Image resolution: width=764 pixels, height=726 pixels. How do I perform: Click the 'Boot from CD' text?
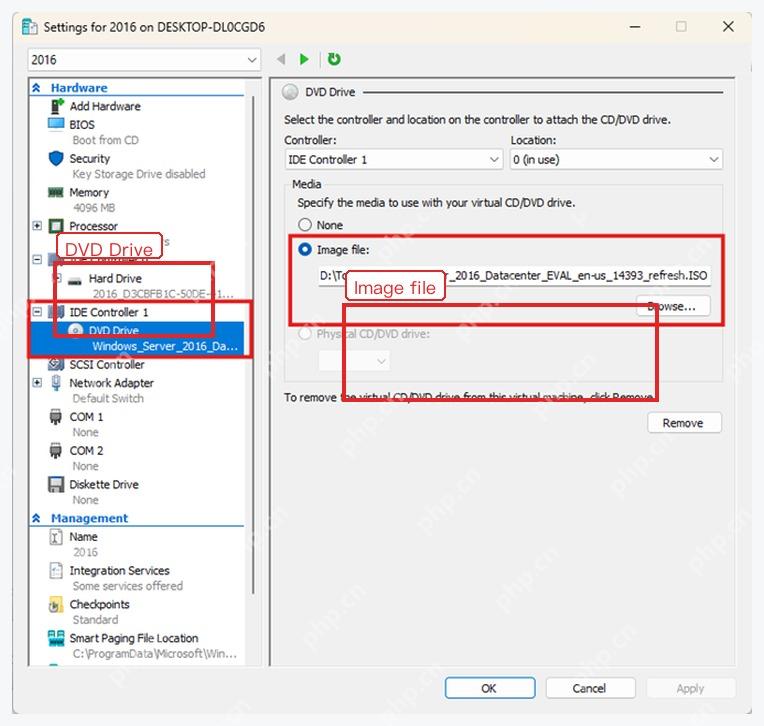click(x=106, y=140)
